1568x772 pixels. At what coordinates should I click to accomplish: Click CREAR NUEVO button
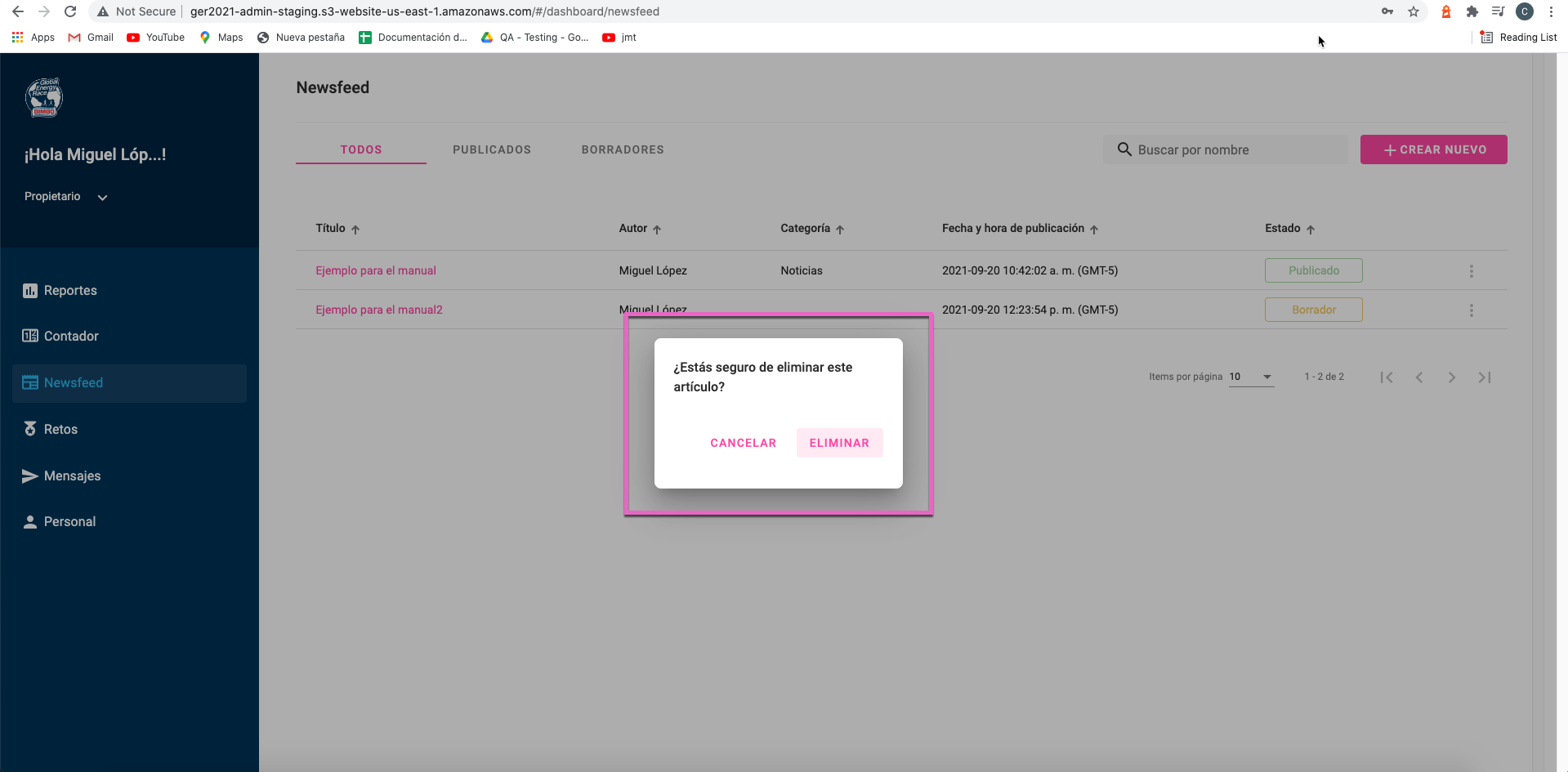[x=1434, y=149]
